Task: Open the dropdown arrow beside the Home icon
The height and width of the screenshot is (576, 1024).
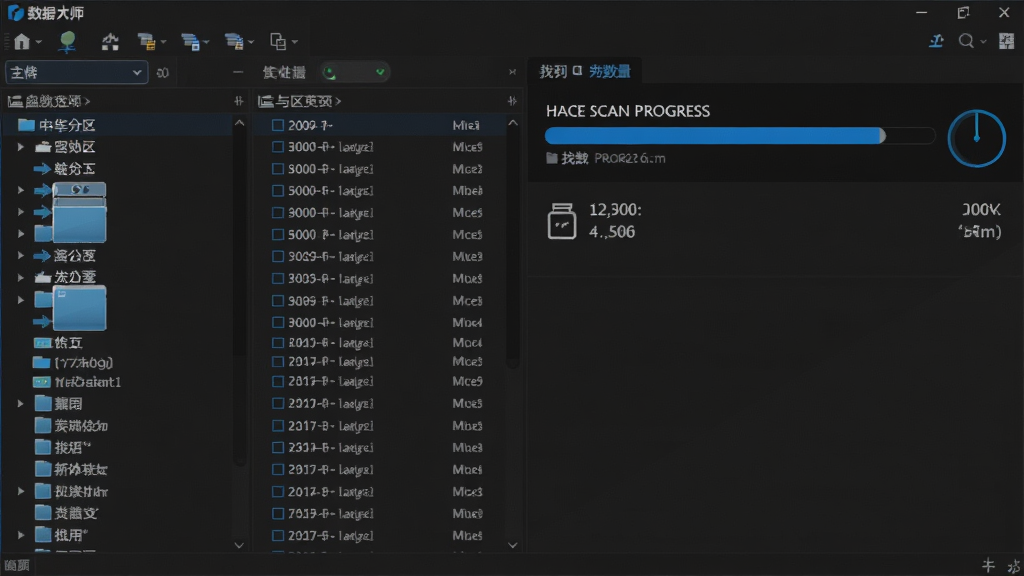Action: [39, 42]
